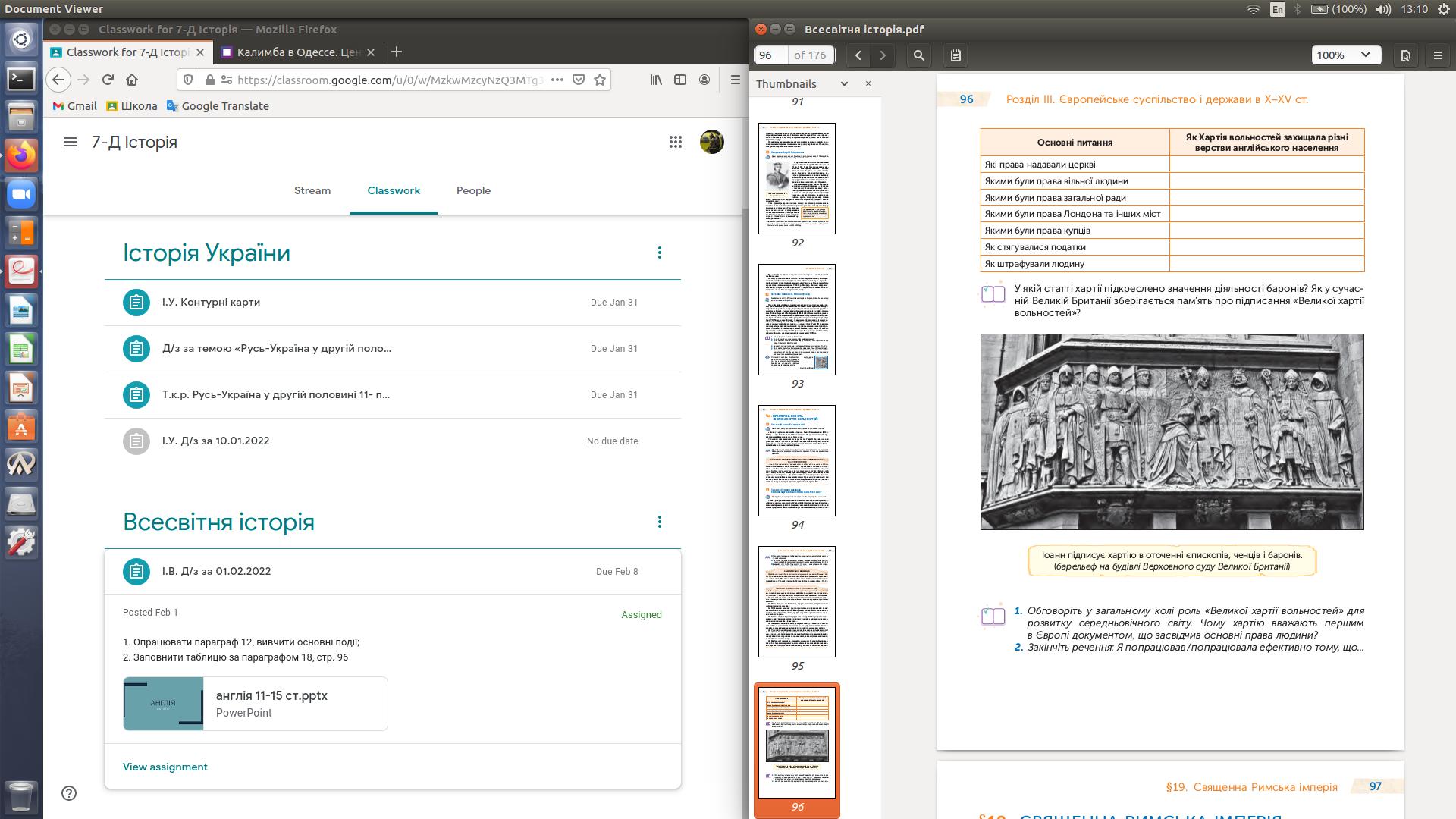
Task: Reload the Firefox page
Action: click(108, 80)
